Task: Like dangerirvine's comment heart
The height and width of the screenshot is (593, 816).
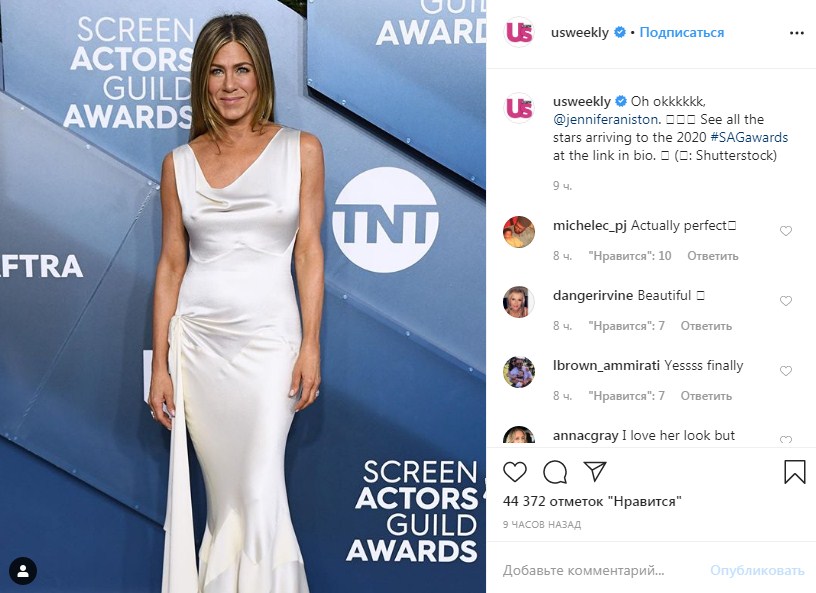Action: pyautogui.click(x=786, y=300)
